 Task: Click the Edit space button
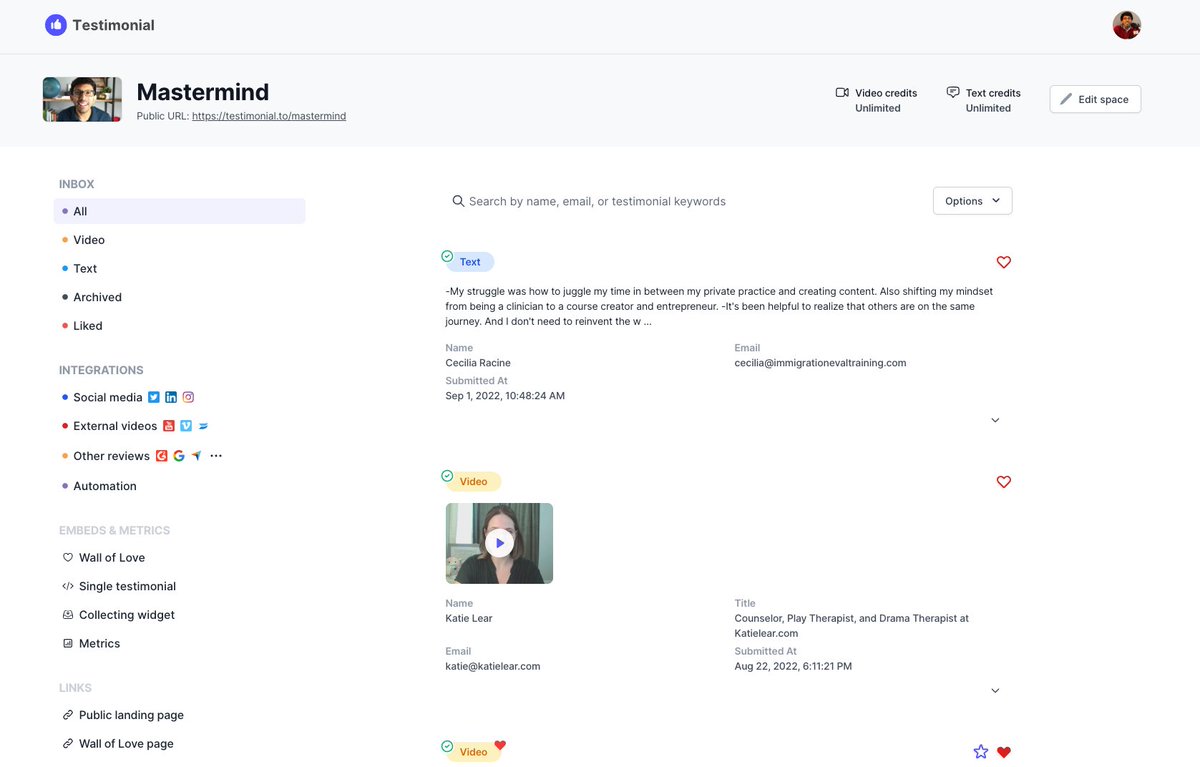(x=1095, y=99)
